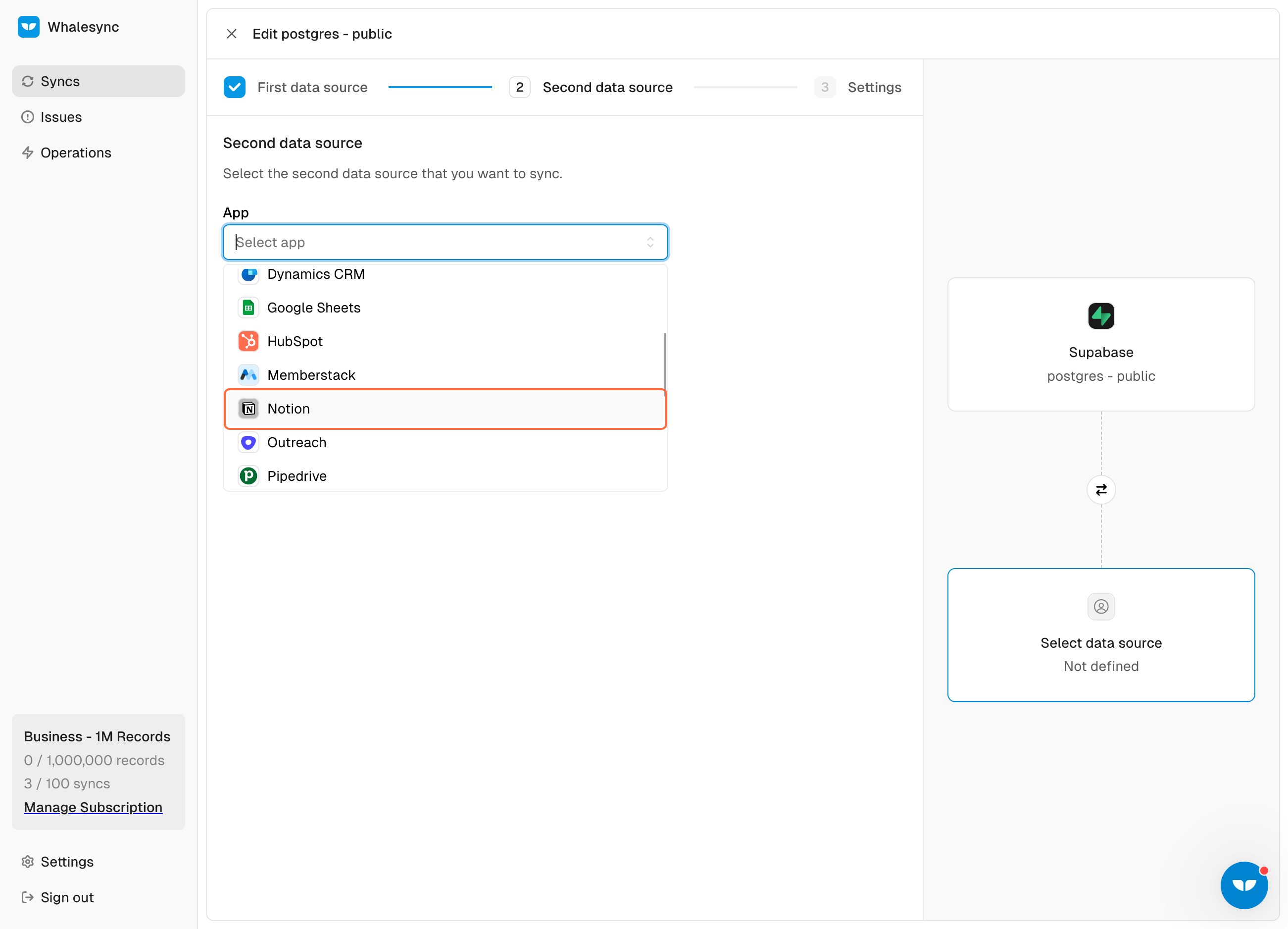Choose Dynamics CRM from the app list
The image size is (1288, 929).
[x=445, y=274]
